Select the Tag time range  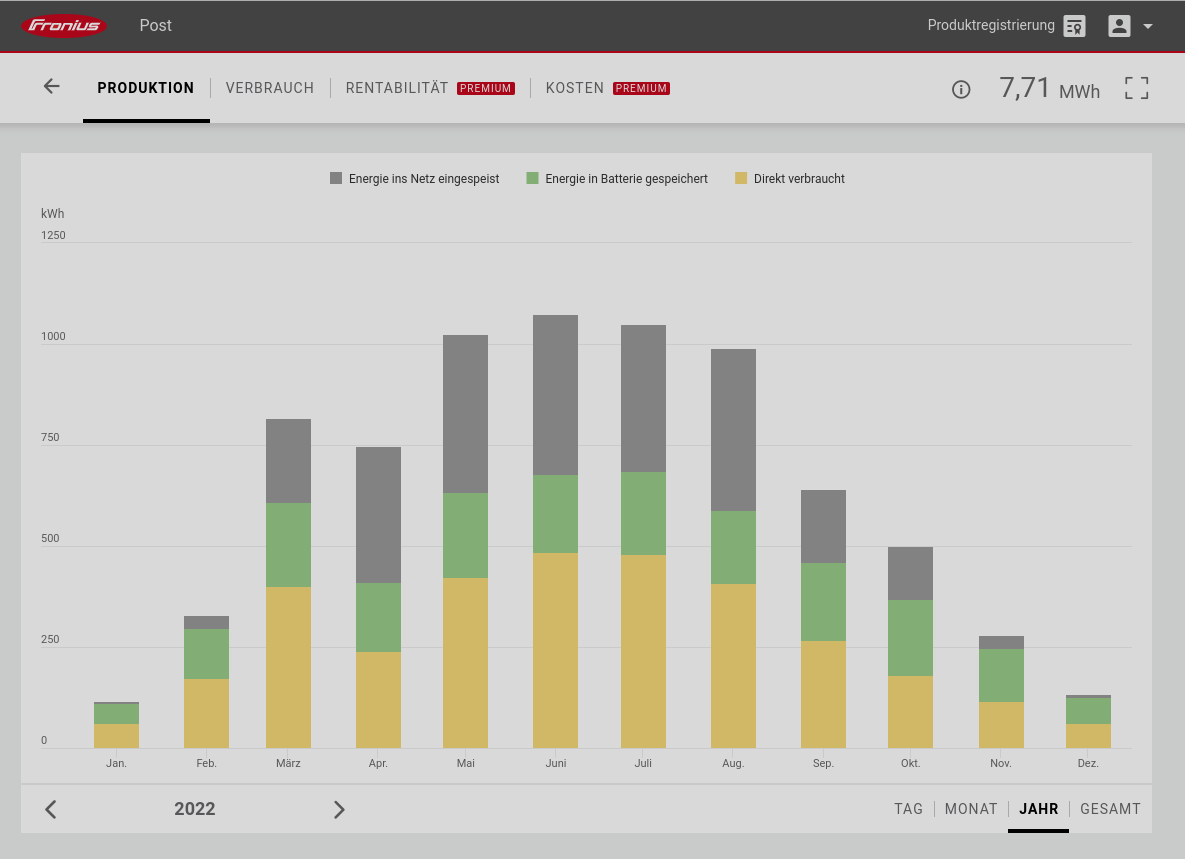point(908,809)
